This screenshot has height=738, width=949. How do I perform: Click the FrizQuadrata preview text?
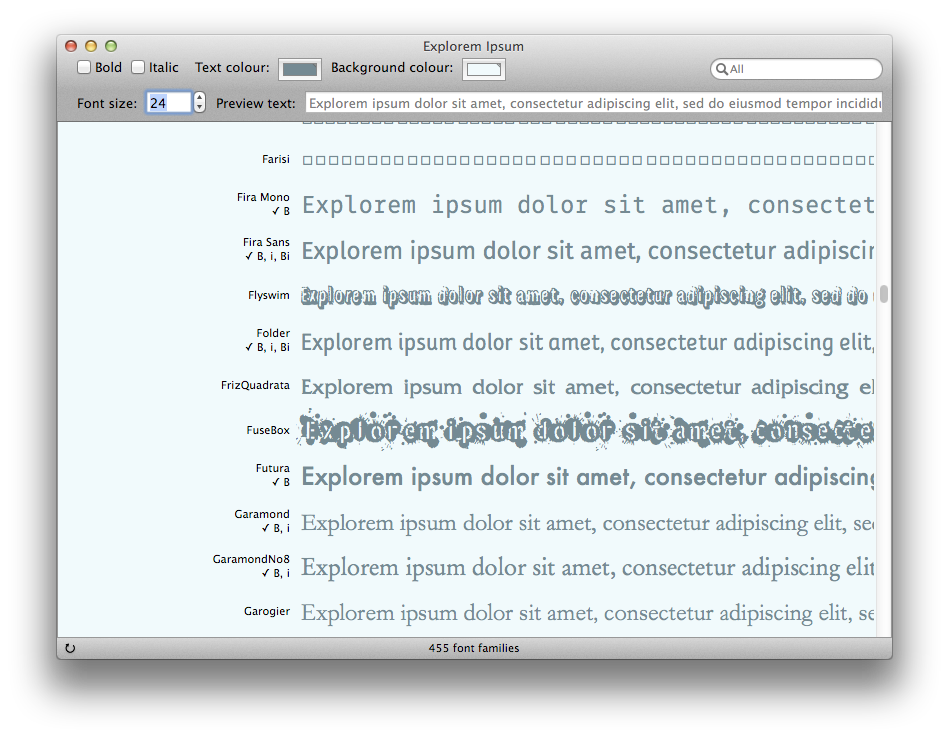(x=588, y=387)
